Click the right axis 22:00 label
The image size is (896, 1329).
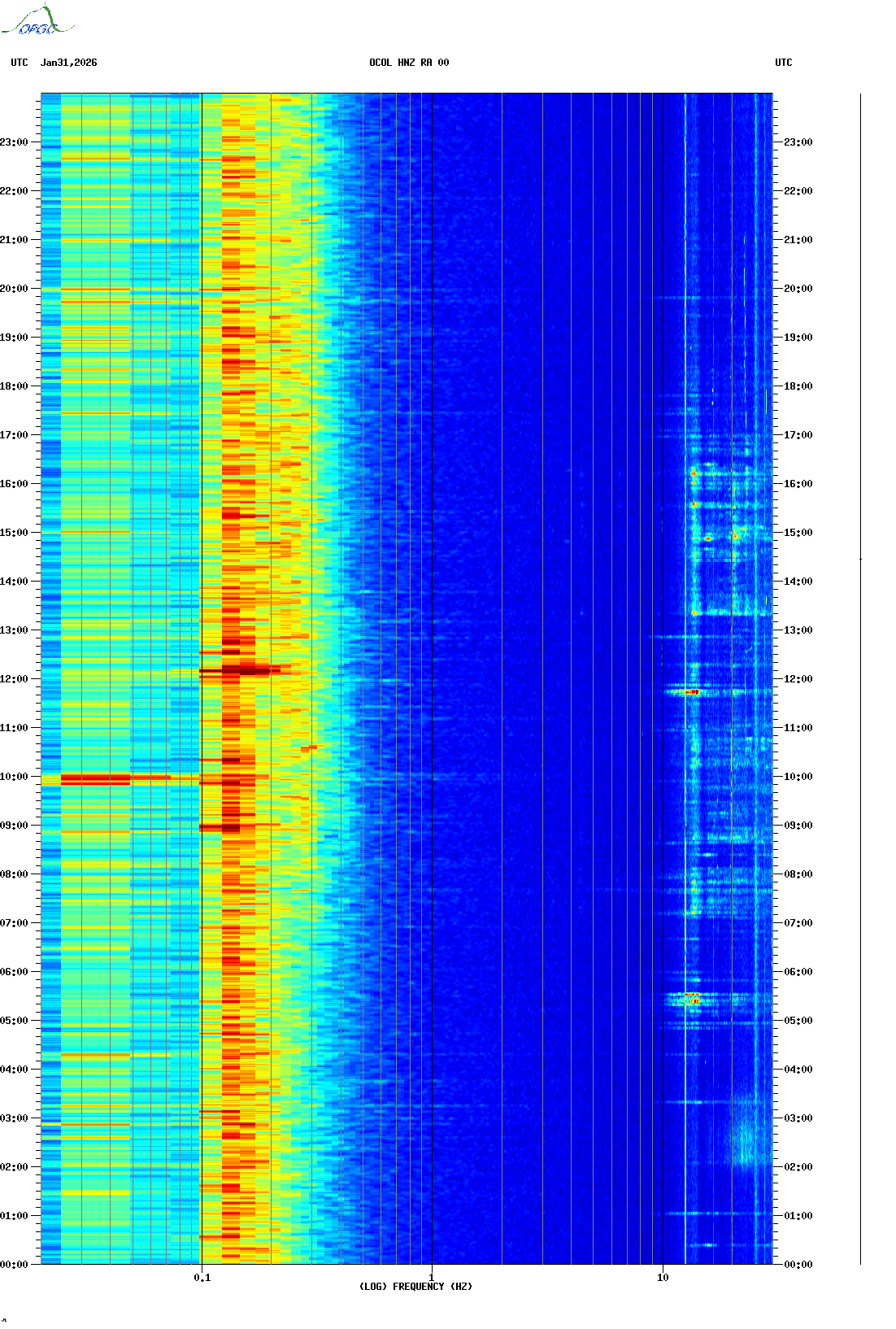coord(798,191)
